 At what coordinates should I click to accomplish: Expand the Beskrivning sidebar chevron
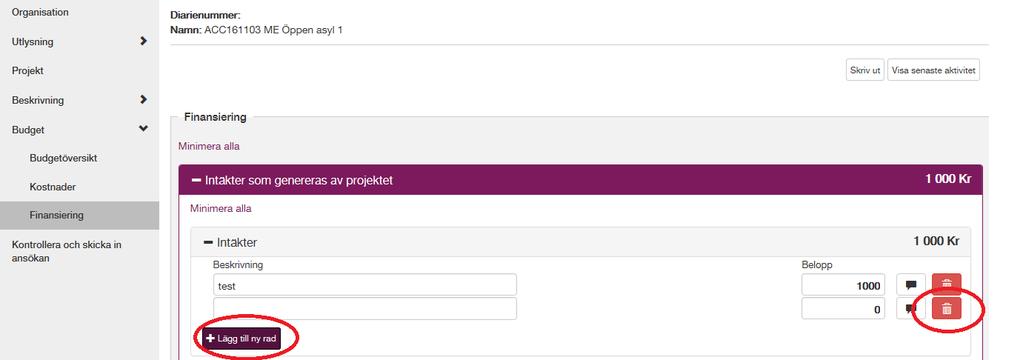[x=144, y=100]
